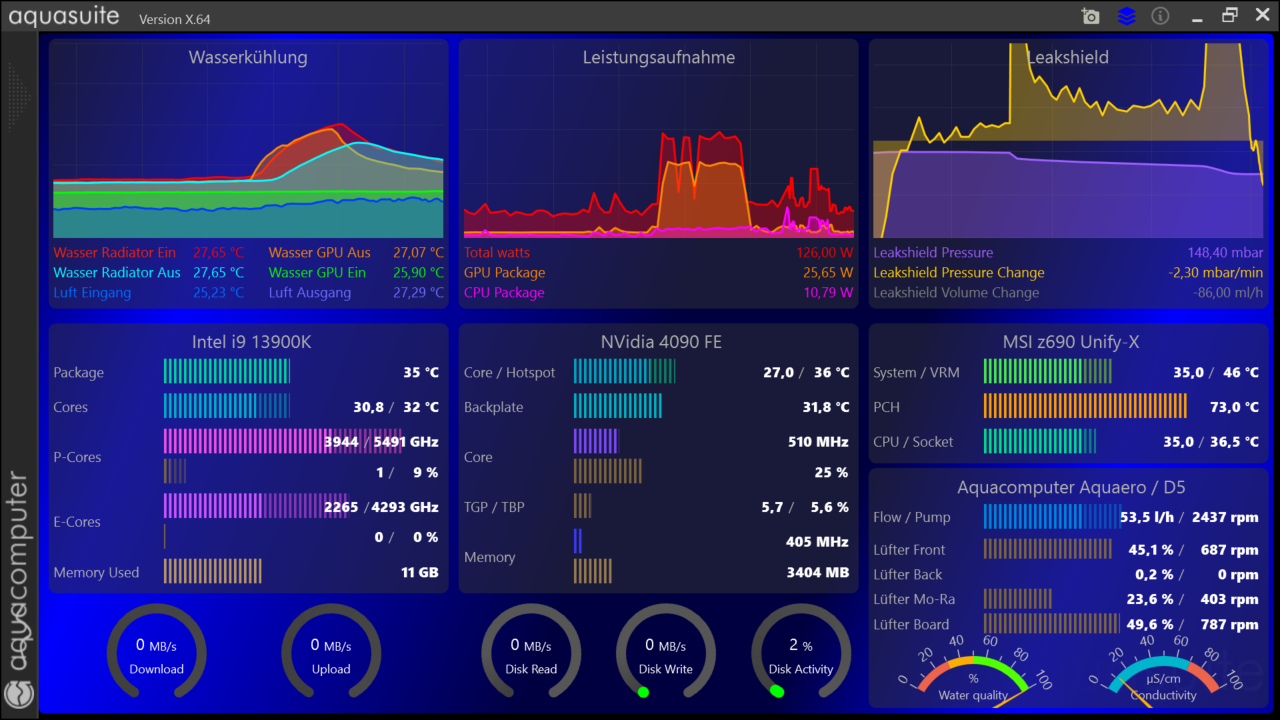Screen dimensions: 1281x720
Task: Click the 'Lüfter Front' label
Action: (x=909, y=549)
